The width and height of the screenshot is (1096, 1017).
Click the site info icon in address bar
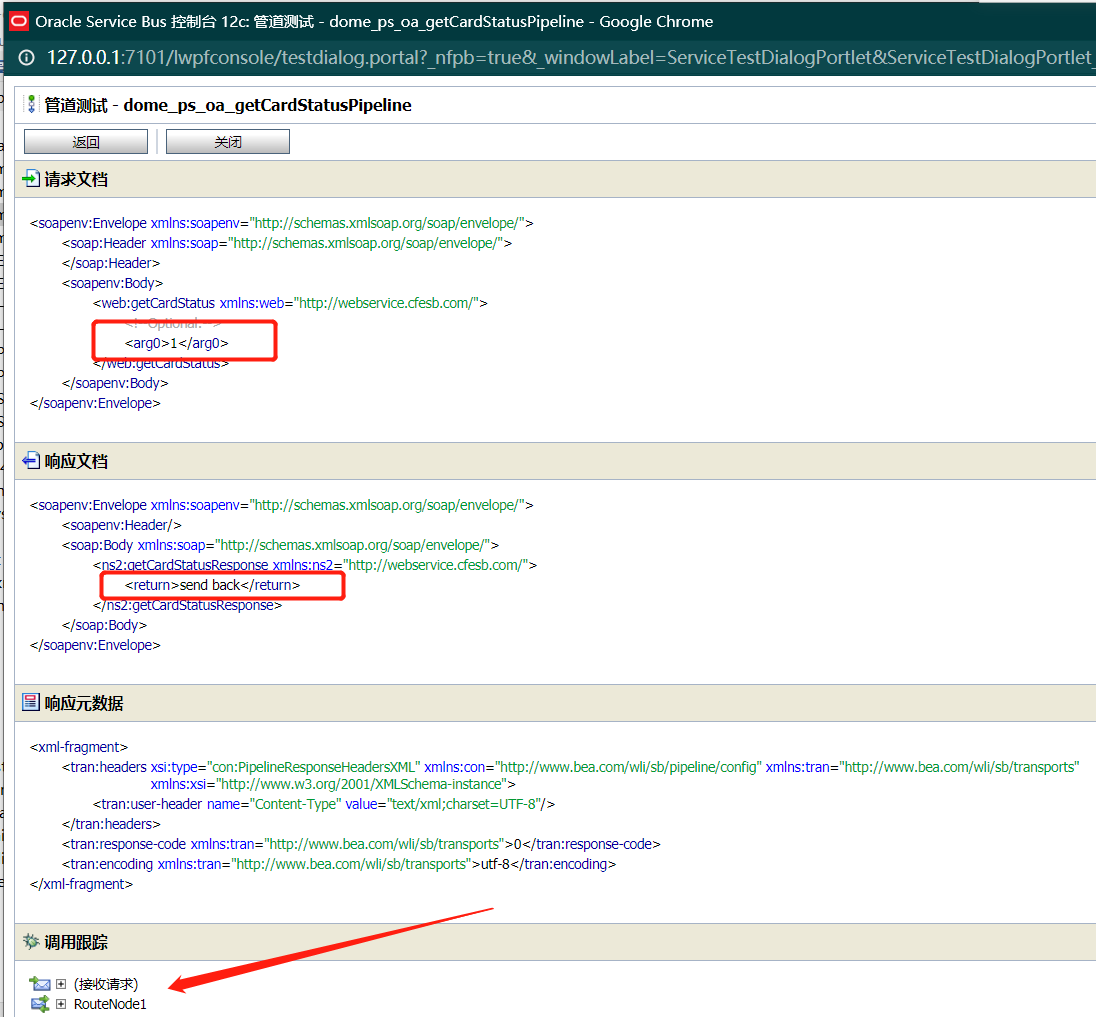(26, 57)
